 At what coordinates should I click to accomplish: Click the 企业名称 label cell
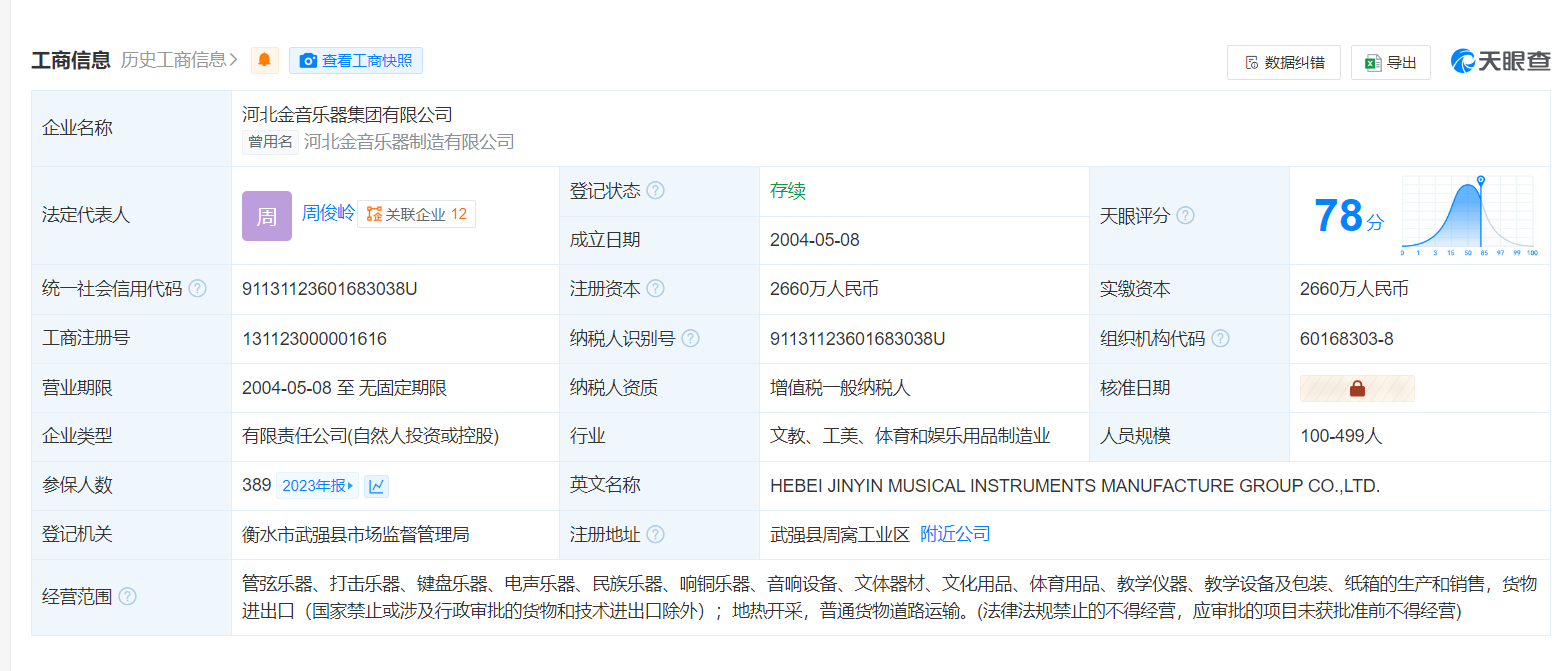tap(132, 128)
